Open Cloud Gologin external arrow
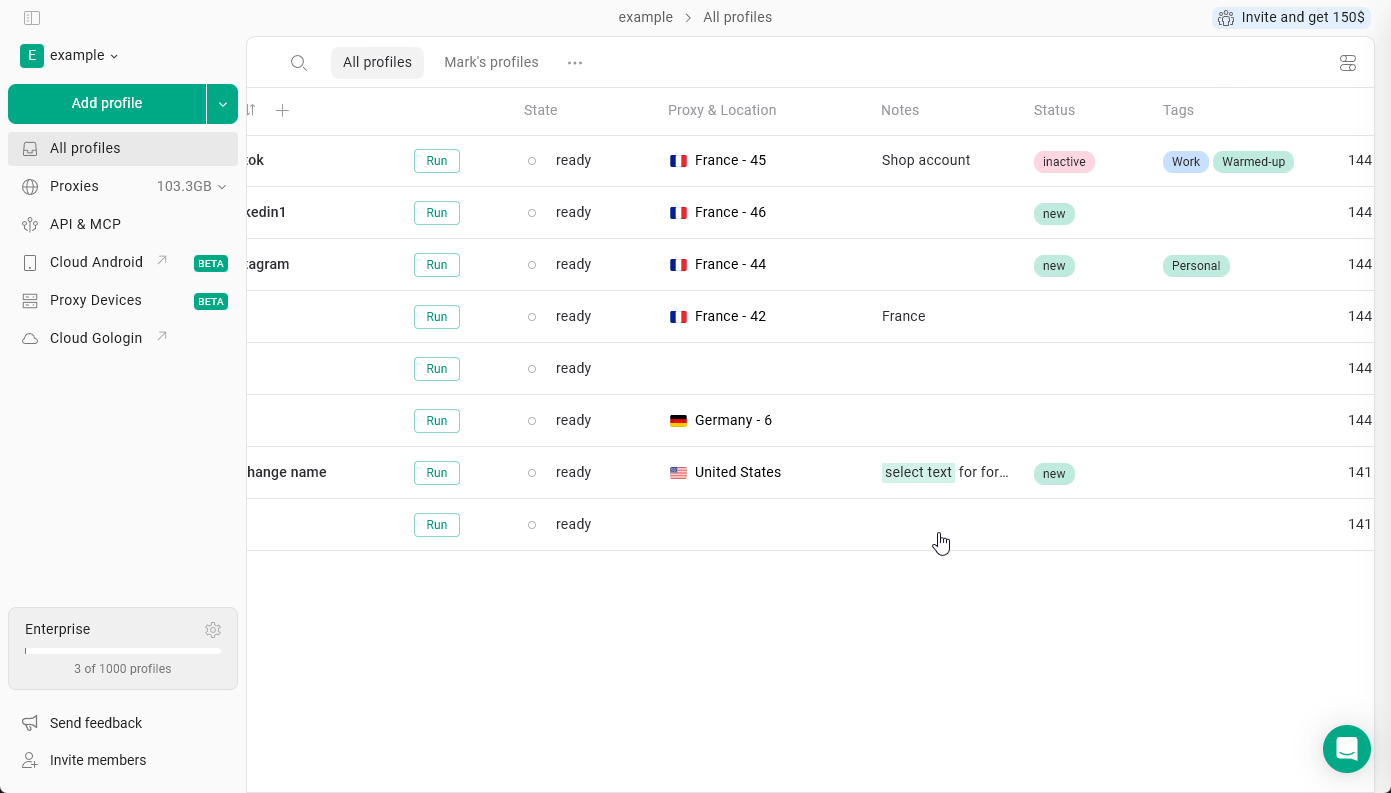Viewport: 1391px width, 793px height. pos(162,337)
